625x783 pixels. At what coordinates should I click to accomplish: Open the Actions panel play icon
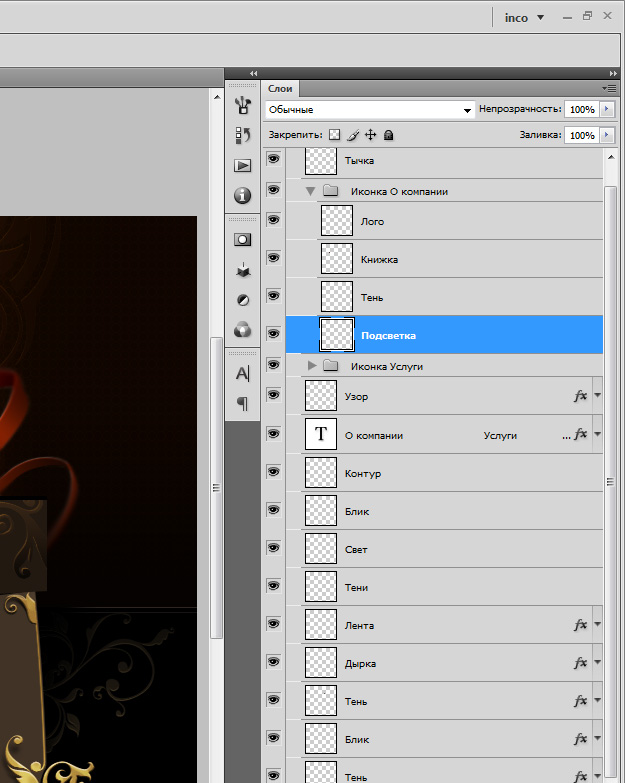(242, 165)
